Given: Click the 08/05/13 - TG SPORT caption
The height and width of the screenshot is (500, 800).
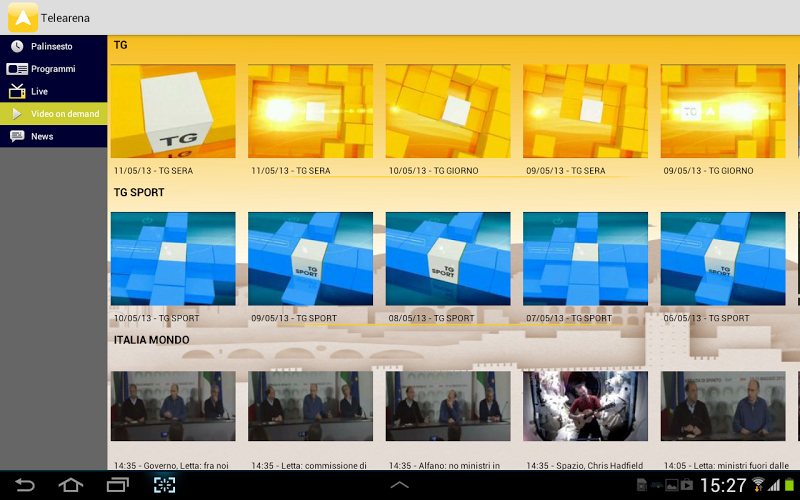Looking at the screenshot, I should 432,318.
